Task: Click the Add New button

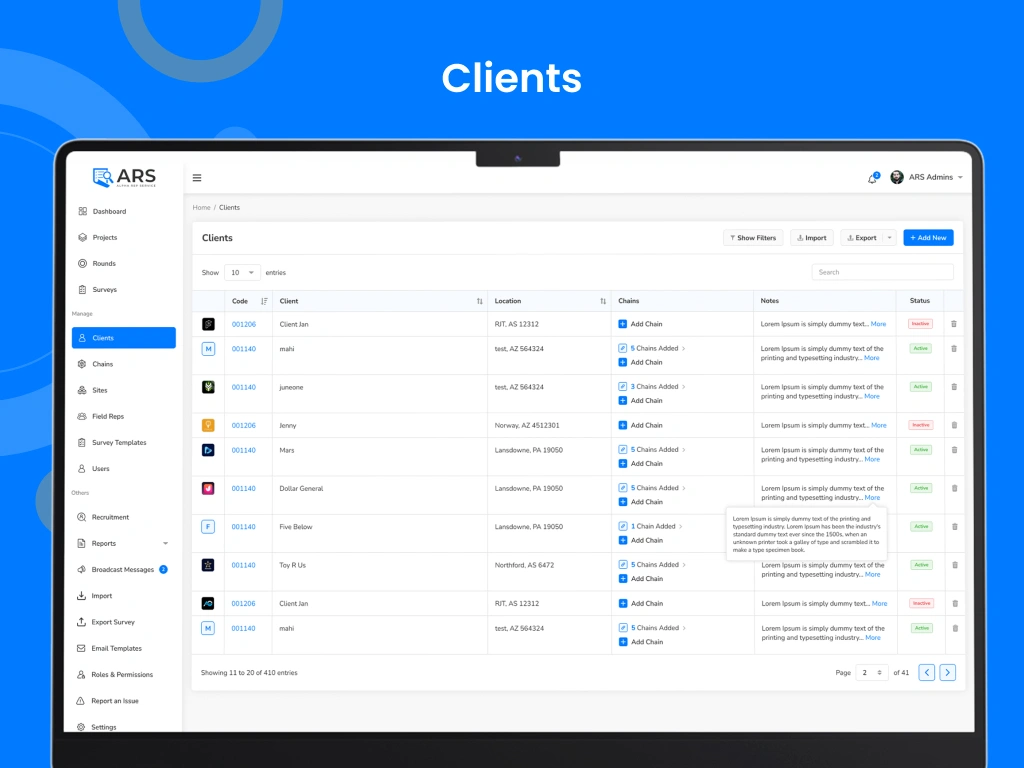Action: pos(928,238)
